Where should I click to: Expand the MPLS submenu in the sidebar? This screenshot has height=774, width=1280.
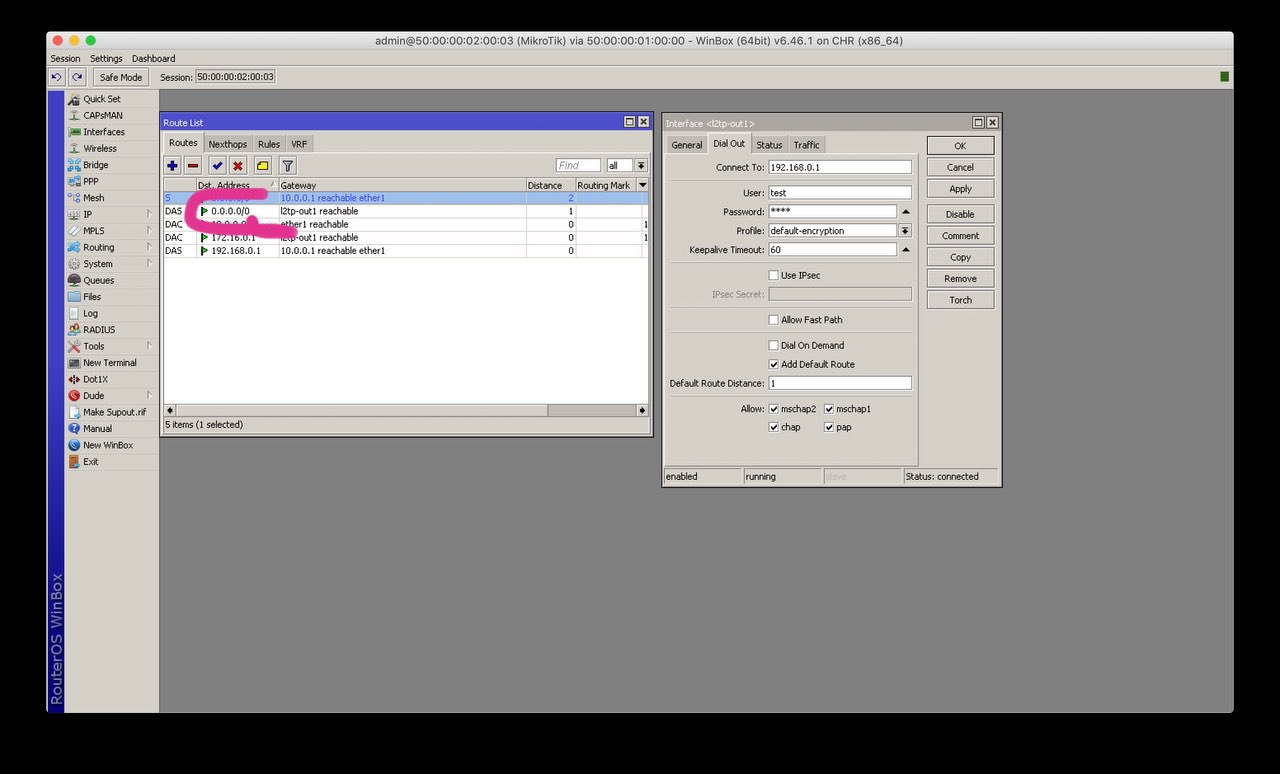[149, 231]
